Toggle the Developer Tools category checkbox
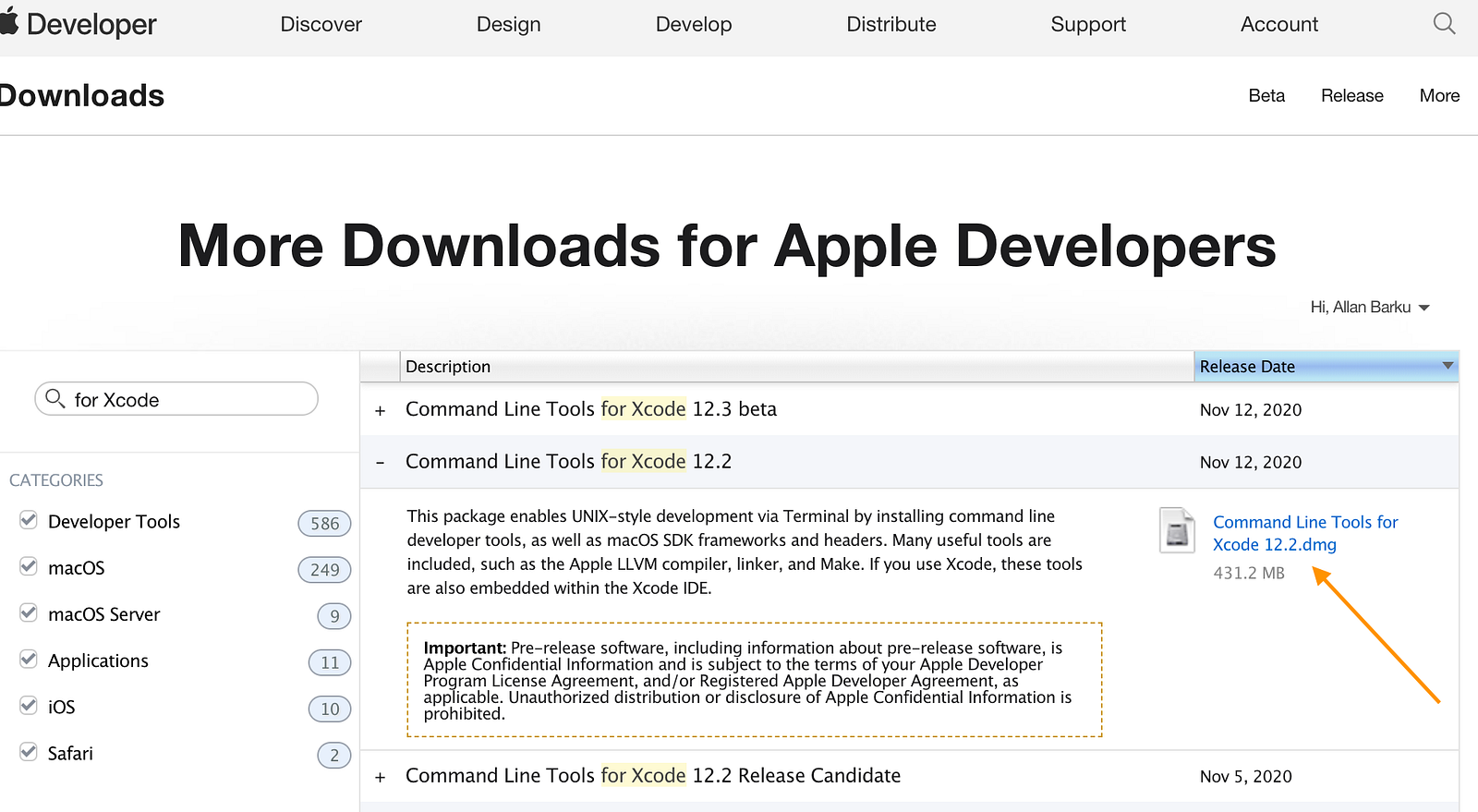This screenshot has height=812, width=1478. [29, 520]
